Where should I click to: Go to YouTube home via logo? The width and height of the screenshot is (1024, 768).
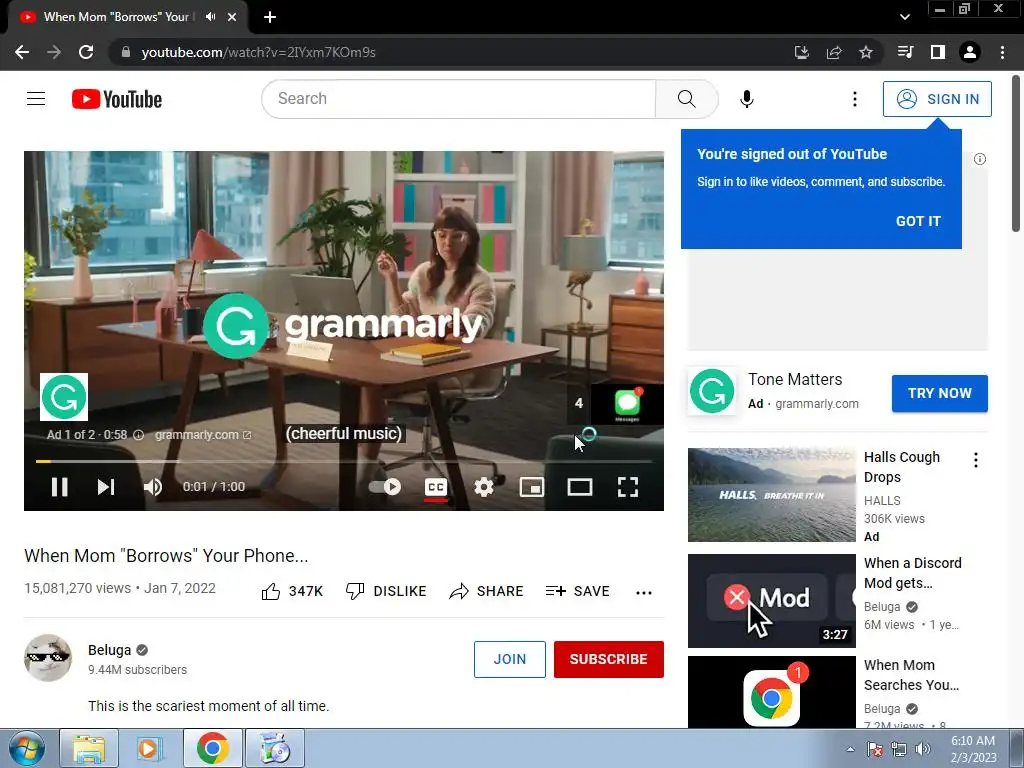tap(117, 99)
